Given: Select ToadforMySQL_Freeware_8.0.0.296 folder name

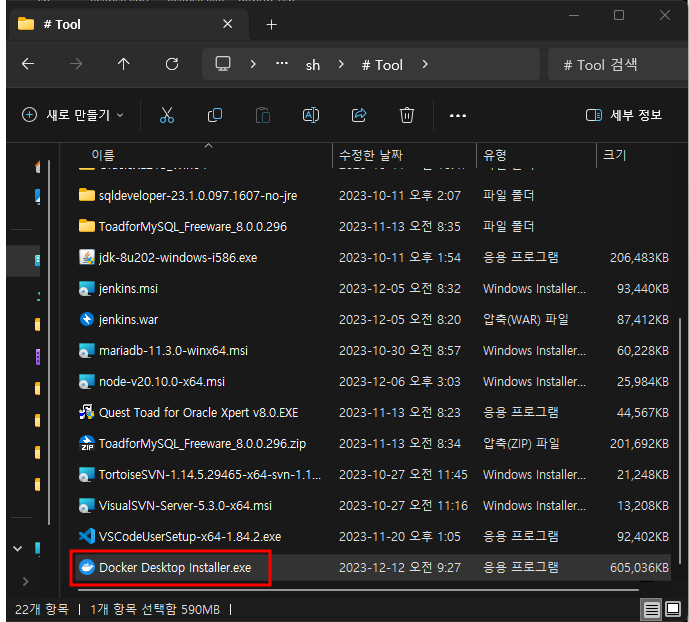Looking at the screenshot, I should pos(192,227).
